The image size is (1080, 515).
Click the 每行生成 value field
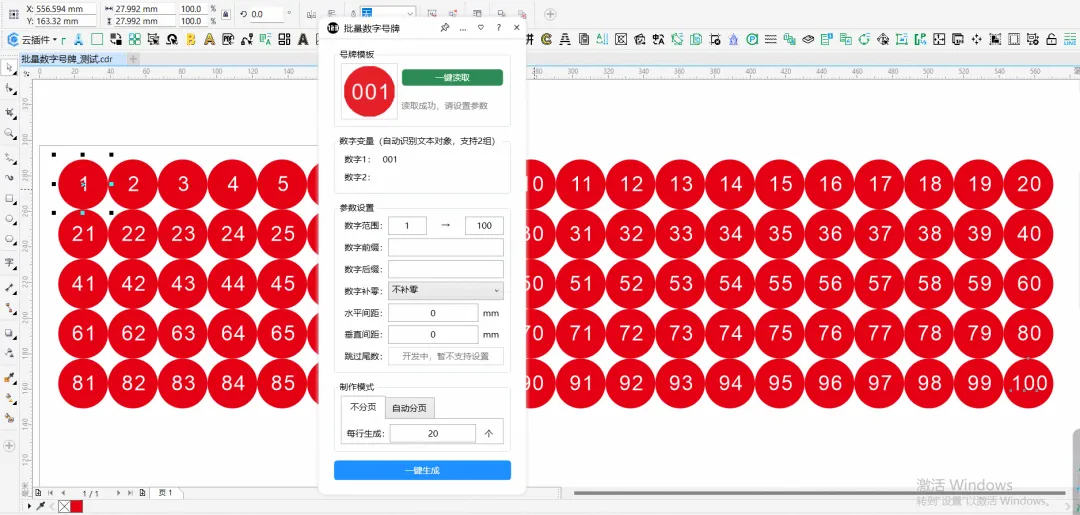coord(433,434)
